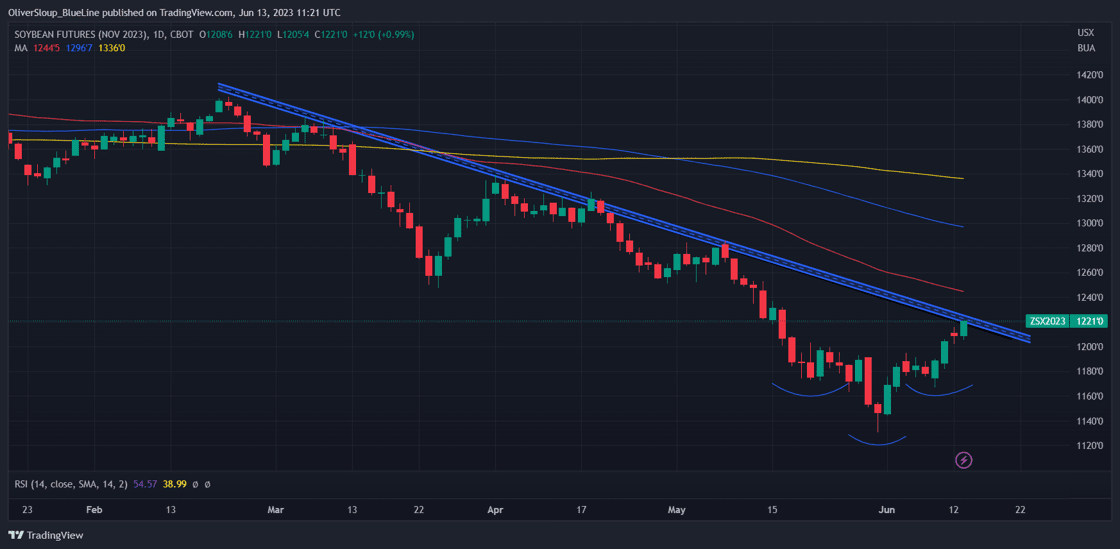Screen dimensions: 1120x549
Task: Click the BUA unit label
Action: point(1086,47)
